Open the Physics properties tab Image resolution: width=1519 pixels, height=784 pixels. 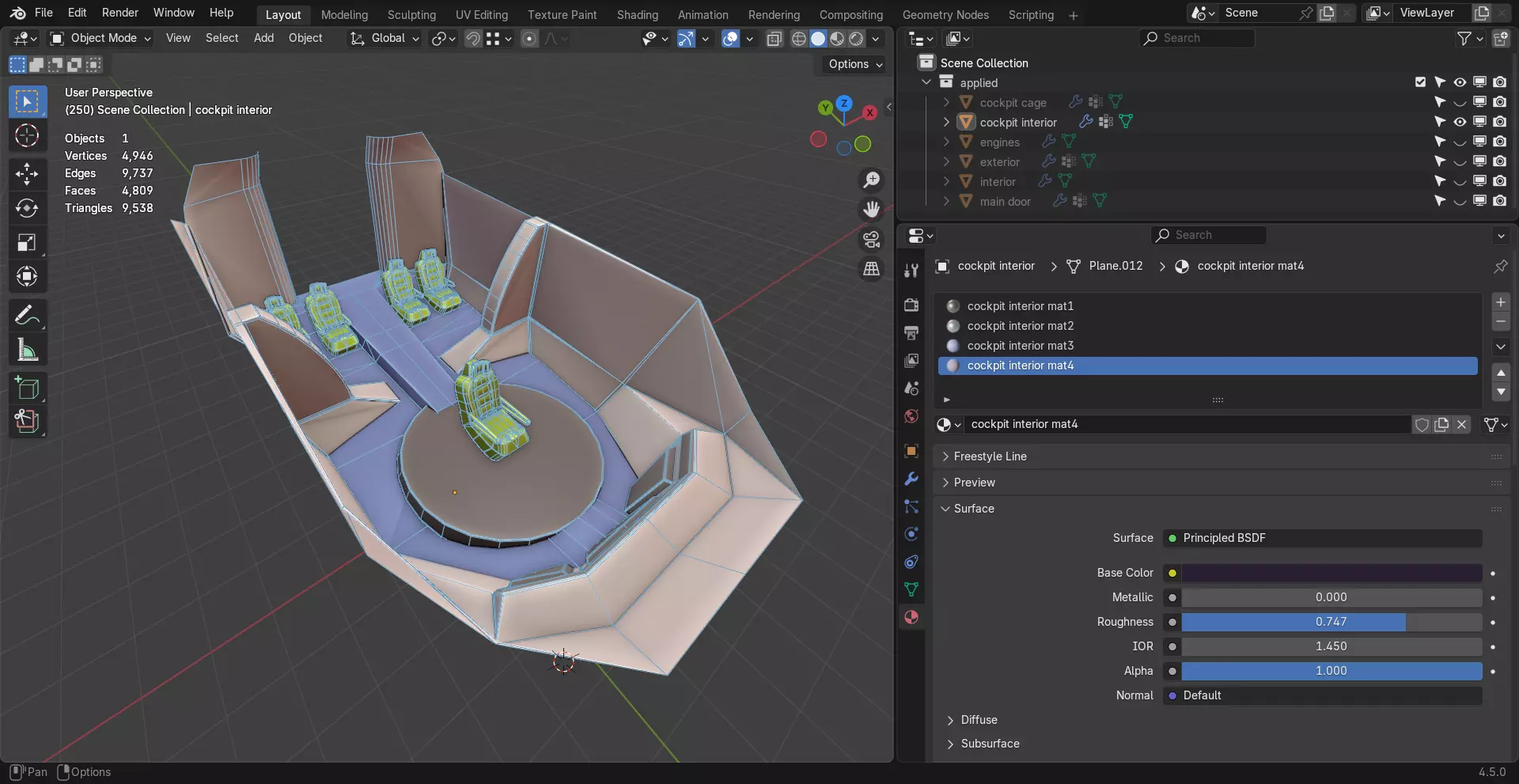(x=911, y=534)
